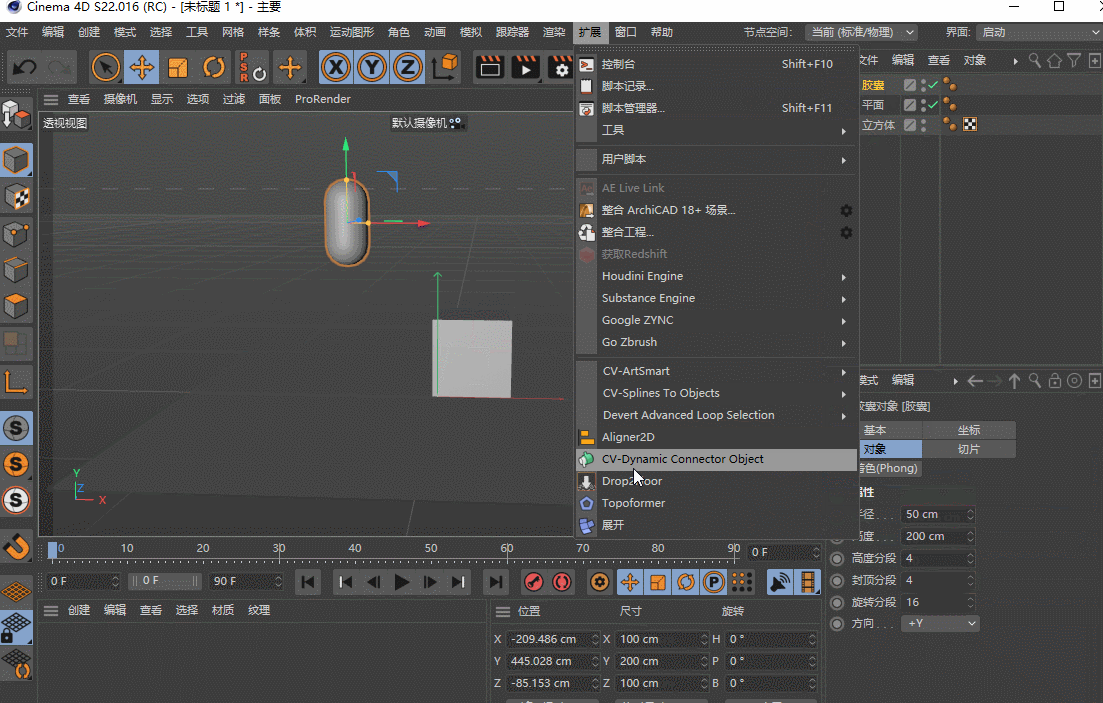
Task: Toggle Y axis lock
Action: [371, 68]
